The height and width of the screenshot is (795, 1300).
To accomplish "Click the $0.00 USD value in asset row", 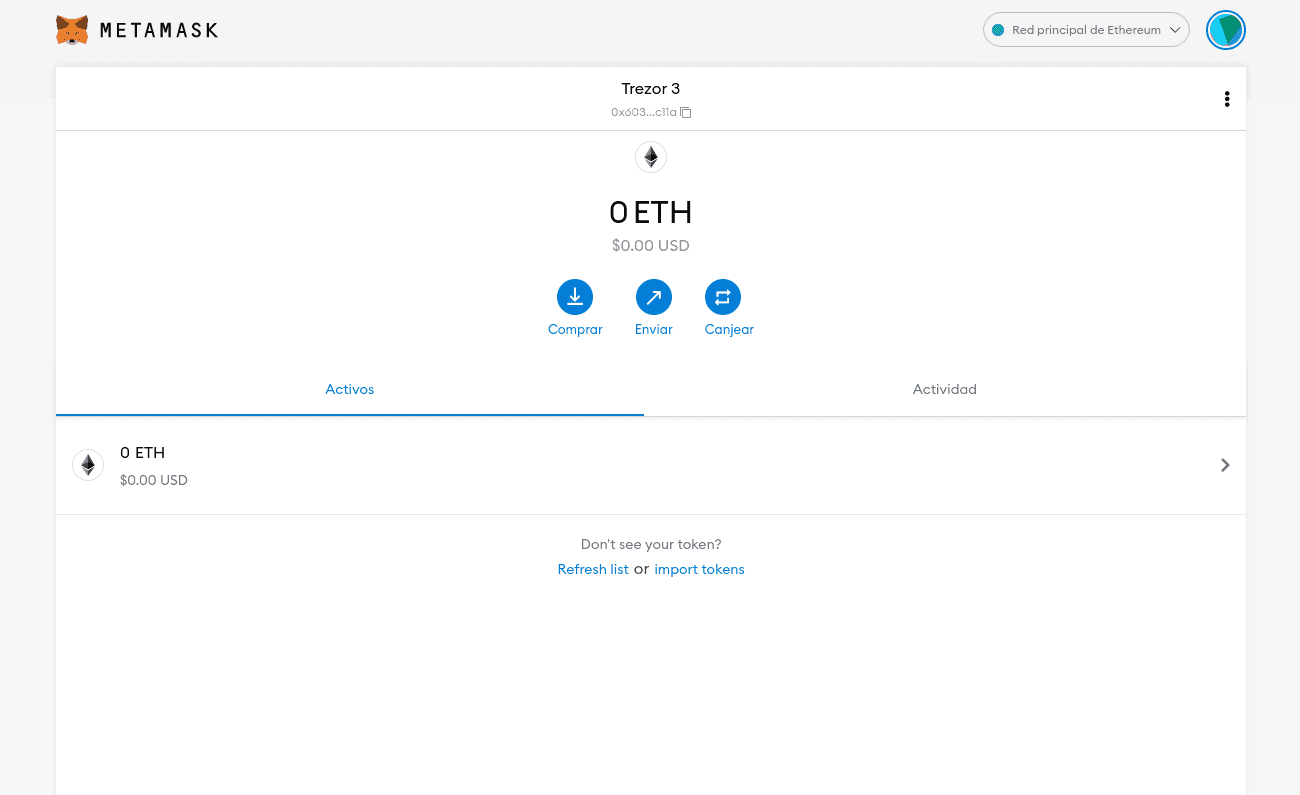I will coord(154,480).
